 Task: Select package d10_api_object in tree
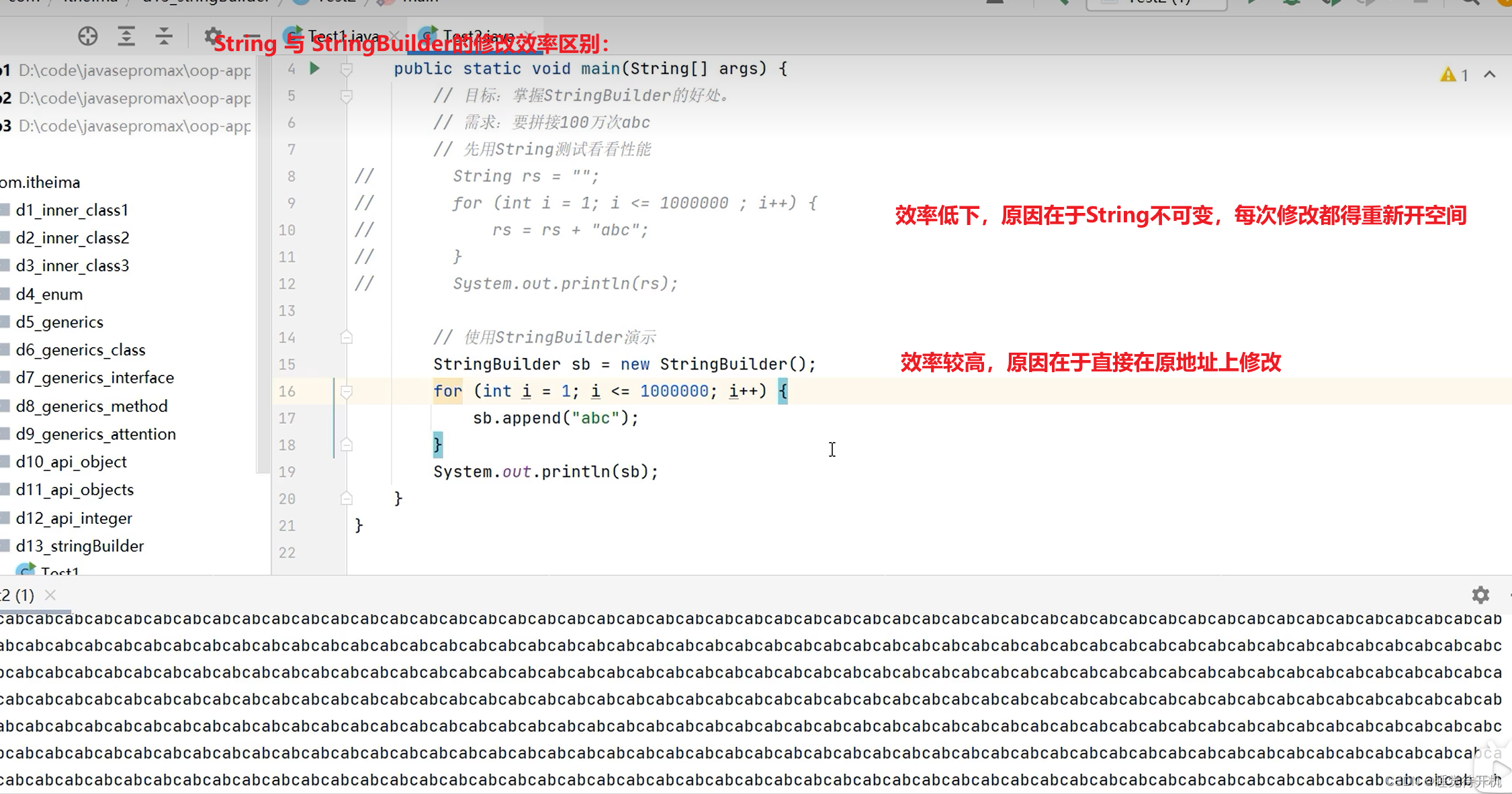click(71, 462)
